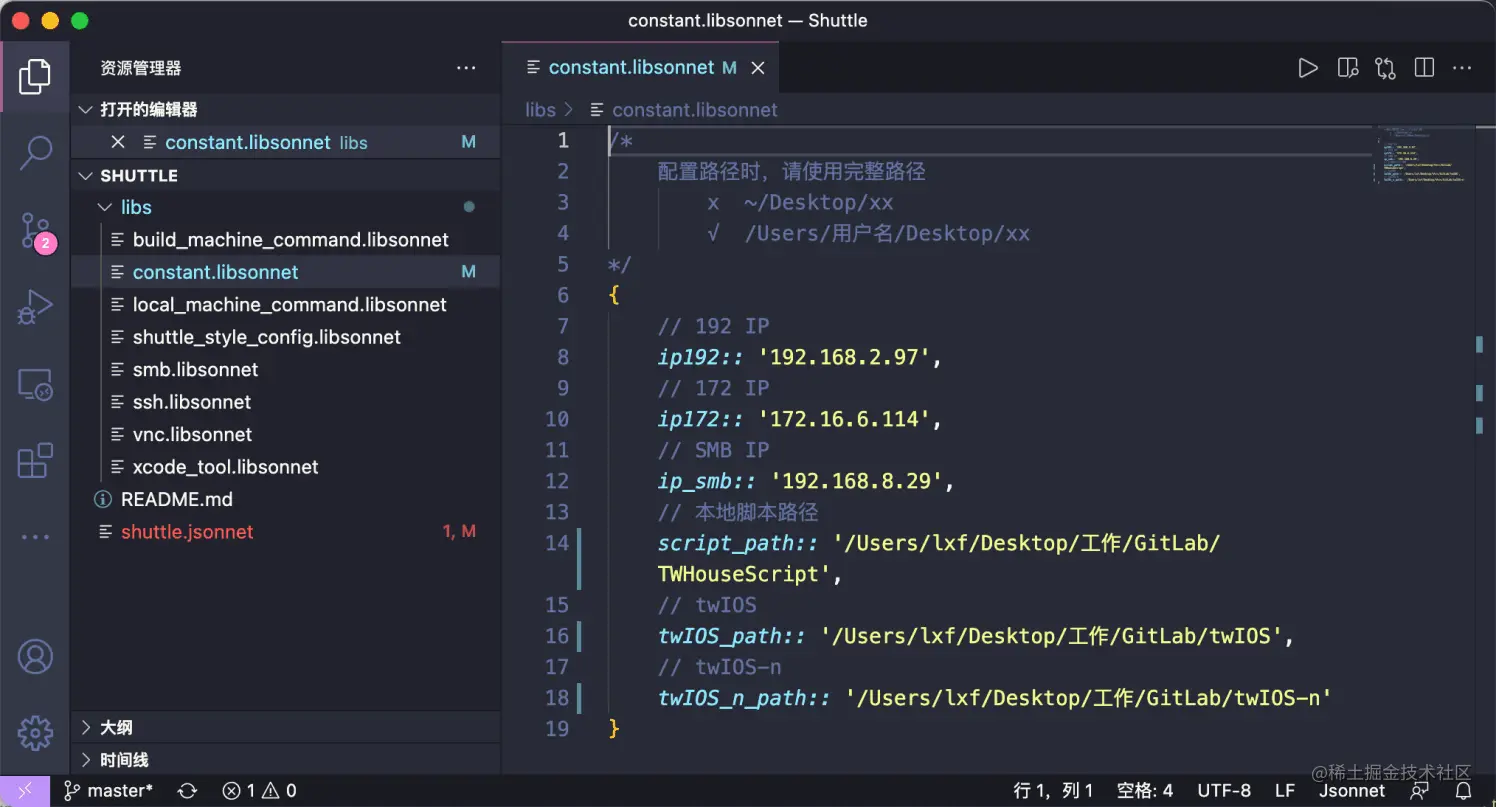Click the comment // SMB IP

713,450
